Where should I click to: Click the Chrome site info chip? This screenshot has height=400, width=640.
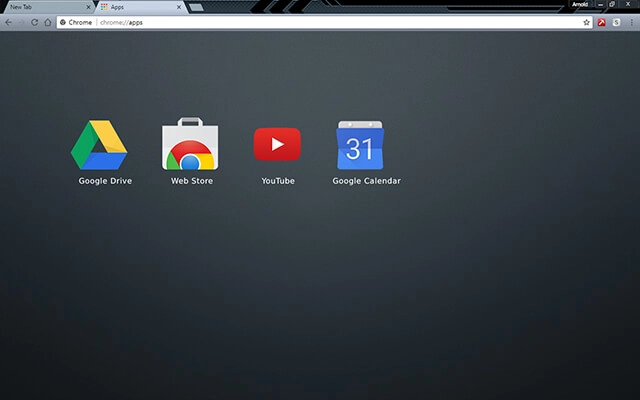tap(76, 22)
